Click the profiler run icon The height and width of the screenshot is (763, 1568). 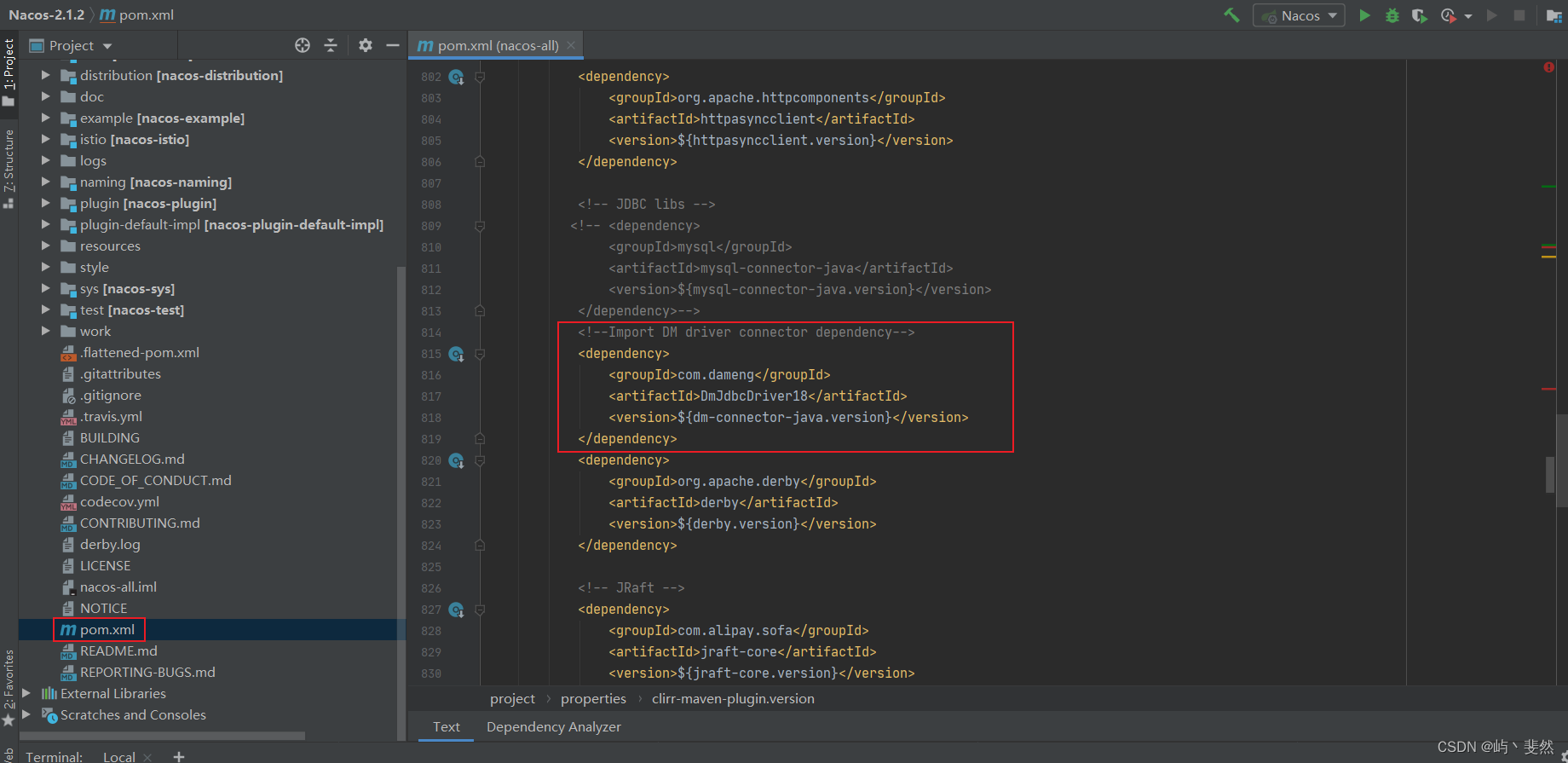[x=1447, y=15]
